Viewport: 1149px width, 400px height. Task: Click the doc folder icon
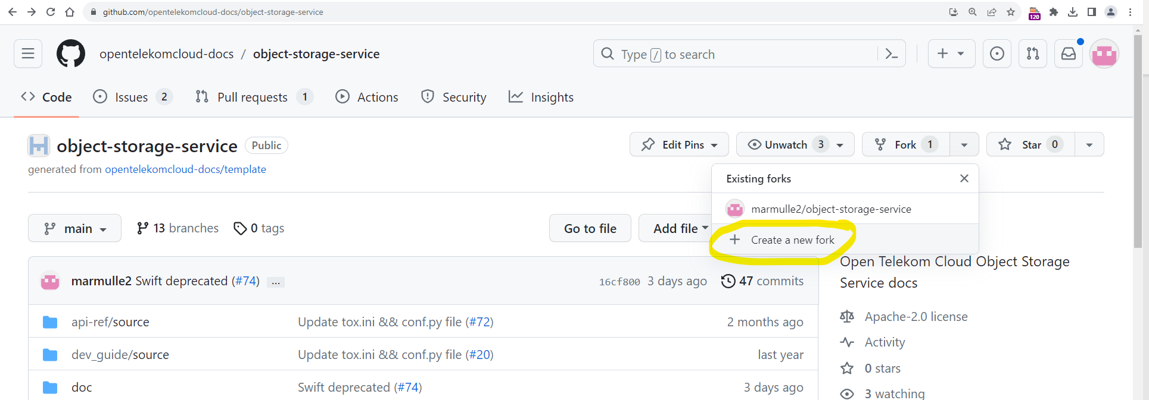click(x=50, y=388)
